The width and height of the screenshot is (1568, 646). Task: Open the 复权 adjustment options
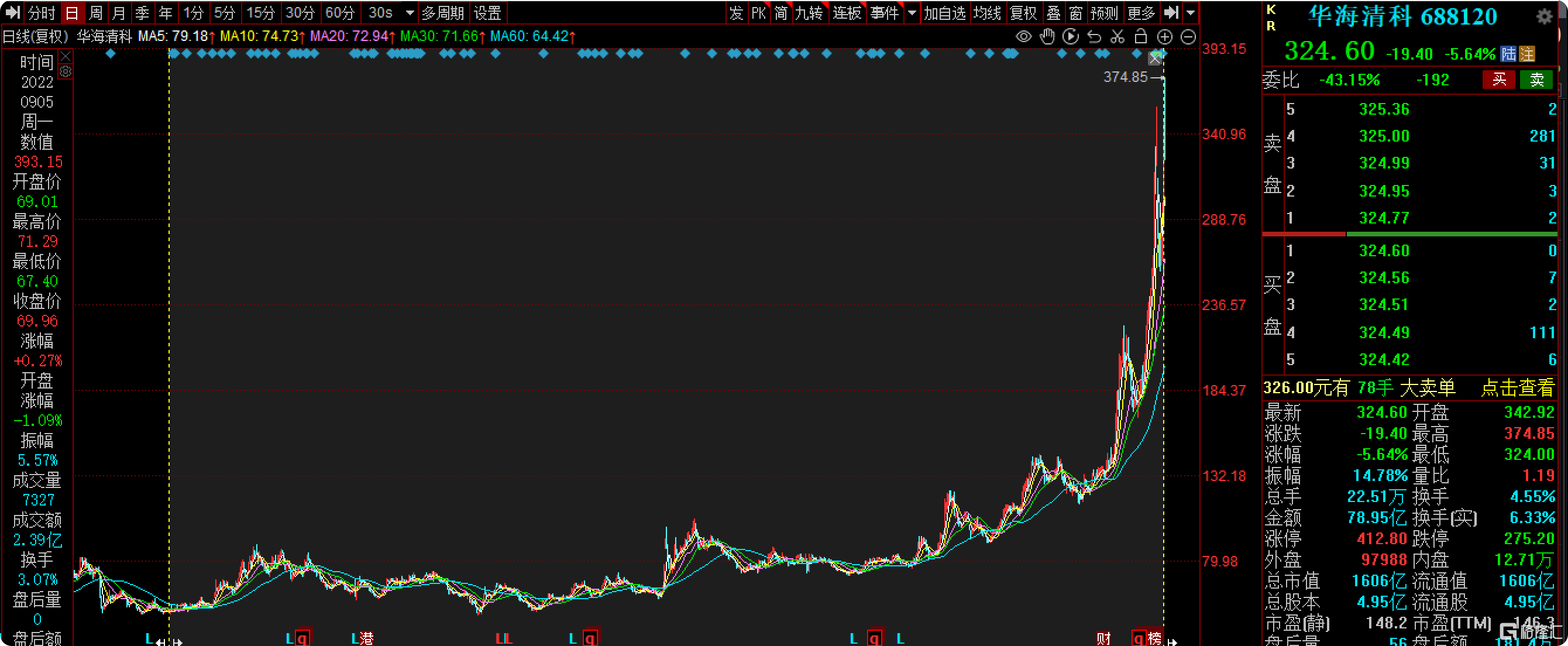point(1023,13)
